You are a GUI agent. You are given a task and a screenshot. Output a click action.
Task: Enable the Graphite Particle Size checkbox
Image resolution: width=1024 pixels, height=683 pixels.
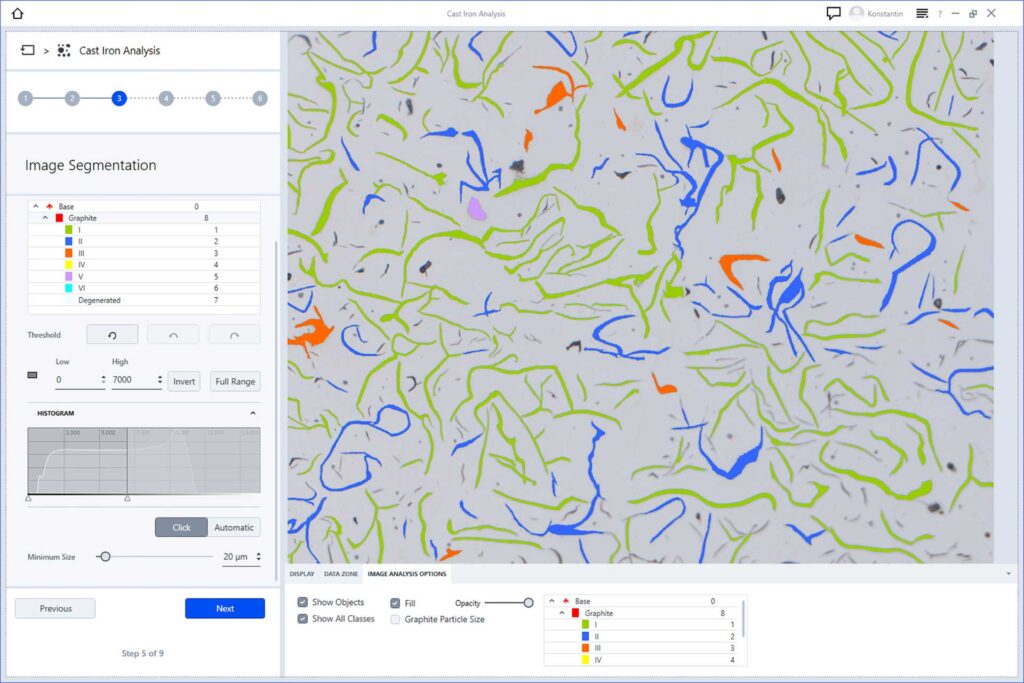pyautogui.click(x=396, y=620)
